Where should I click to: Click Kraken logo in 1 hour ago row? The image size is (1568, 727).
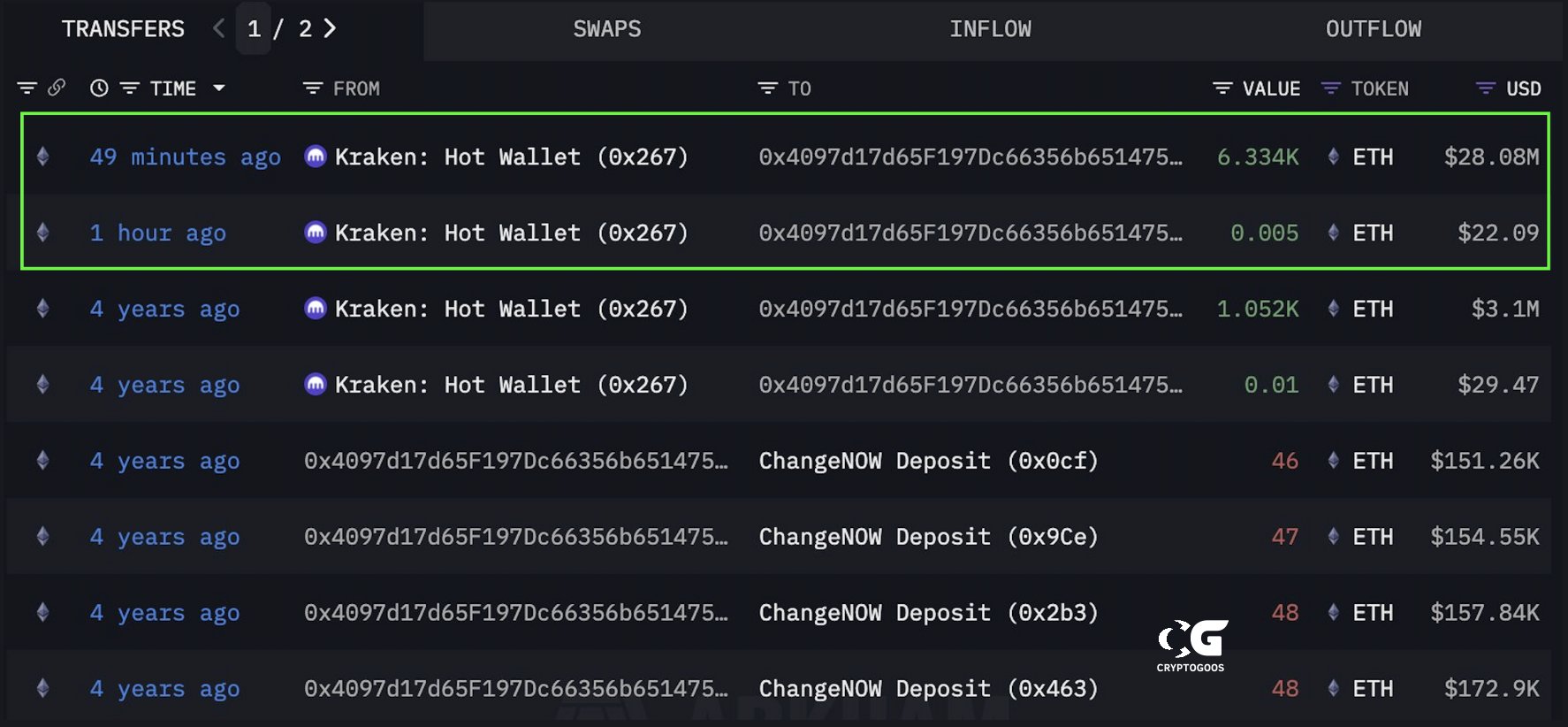316,232
